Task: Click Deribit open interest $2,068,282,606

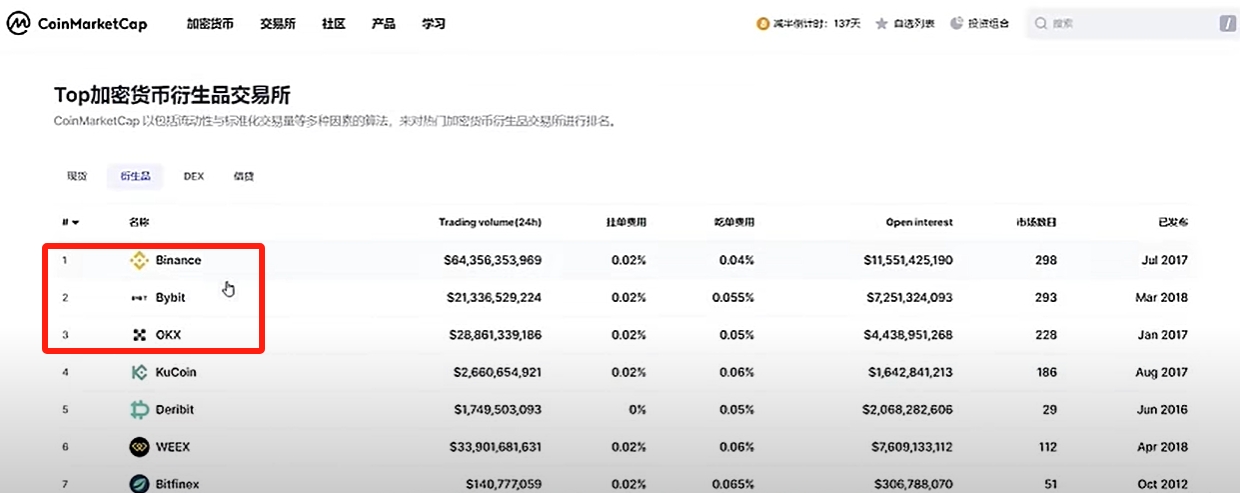Action: click(908, 410)
